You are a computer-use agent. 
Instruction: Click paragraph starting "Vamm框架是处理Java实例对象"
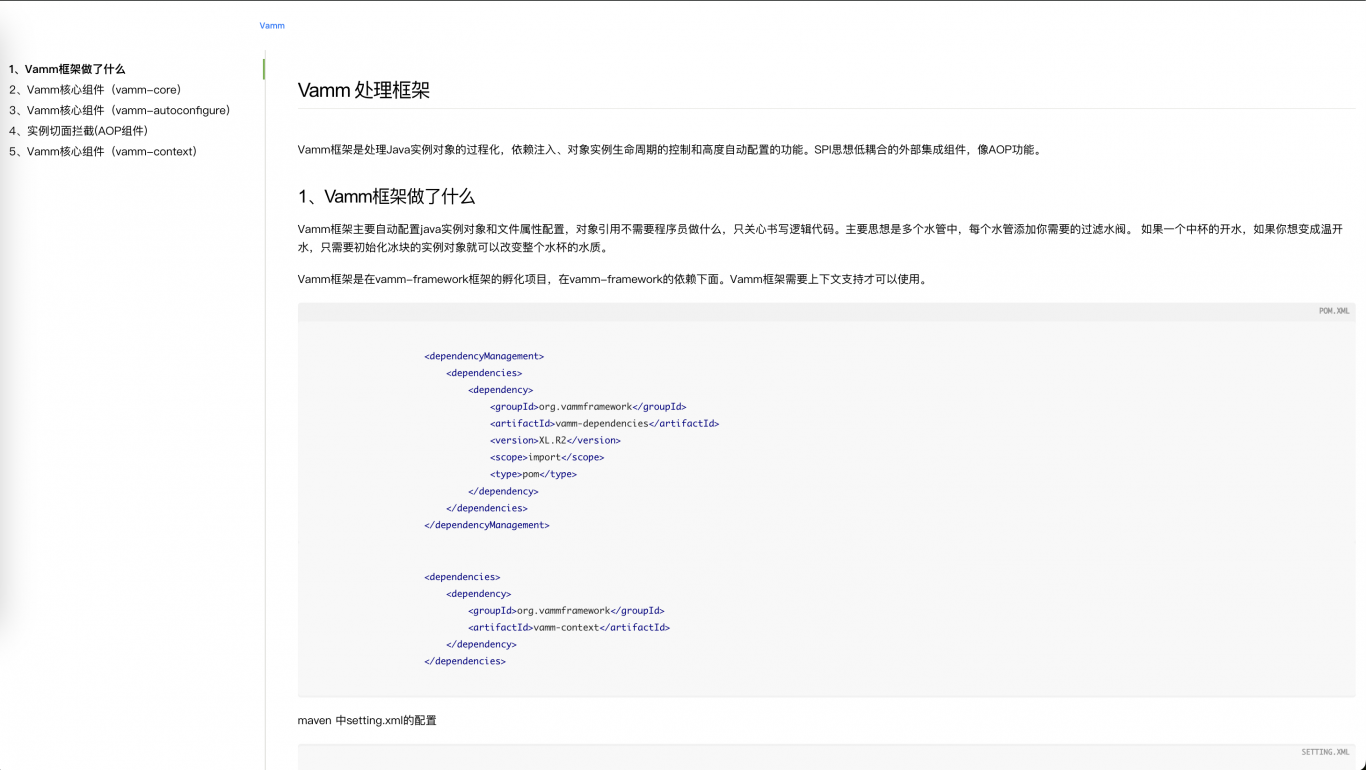(x=671, y=150)
